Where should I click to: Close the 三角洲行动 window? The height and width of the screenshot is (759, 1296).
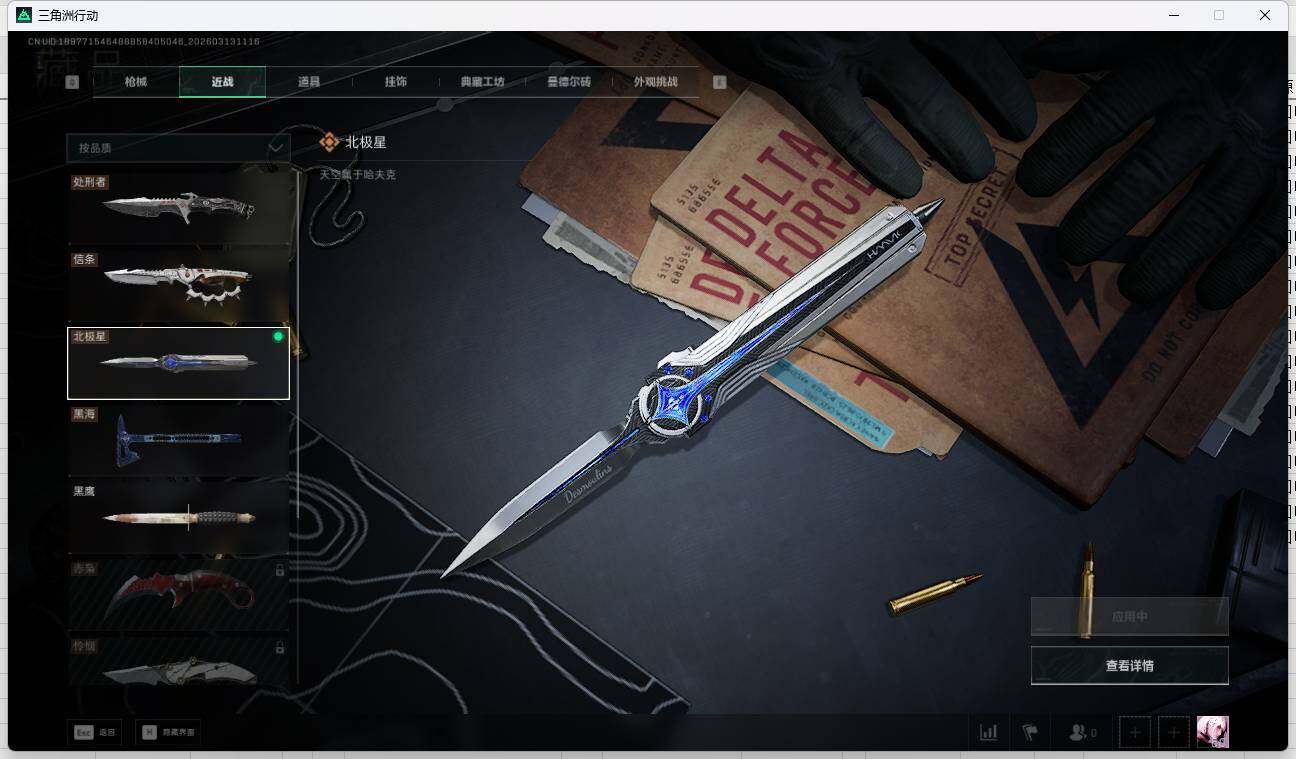click(x=1265, y=15)
